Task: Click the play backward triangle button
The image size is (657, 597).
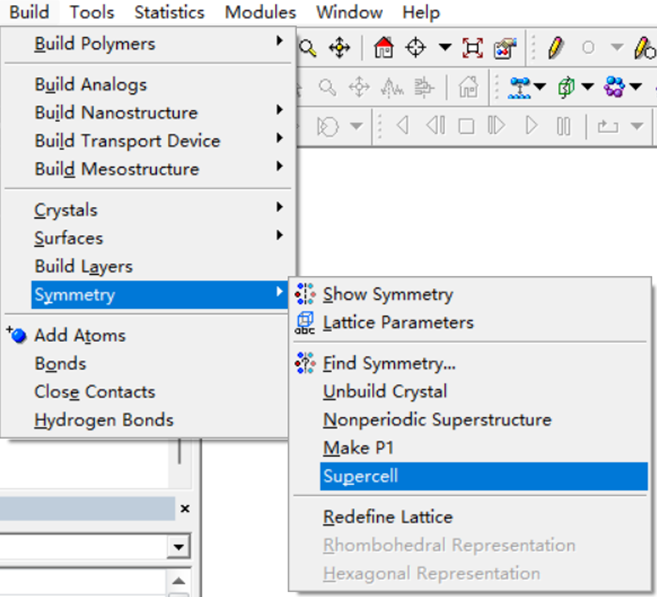Action: (403, 125)
